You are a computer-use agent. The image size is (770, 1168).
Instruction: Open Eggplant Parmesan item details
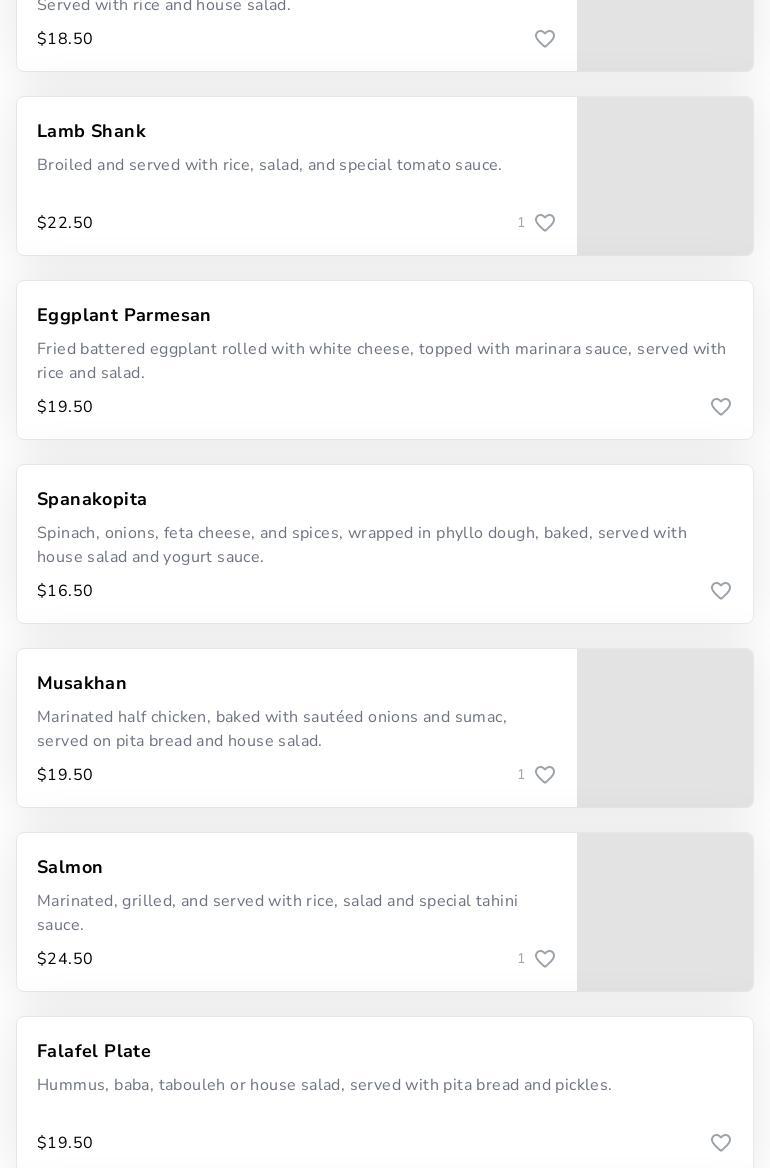pyautogui.click(x=124, y=316)
